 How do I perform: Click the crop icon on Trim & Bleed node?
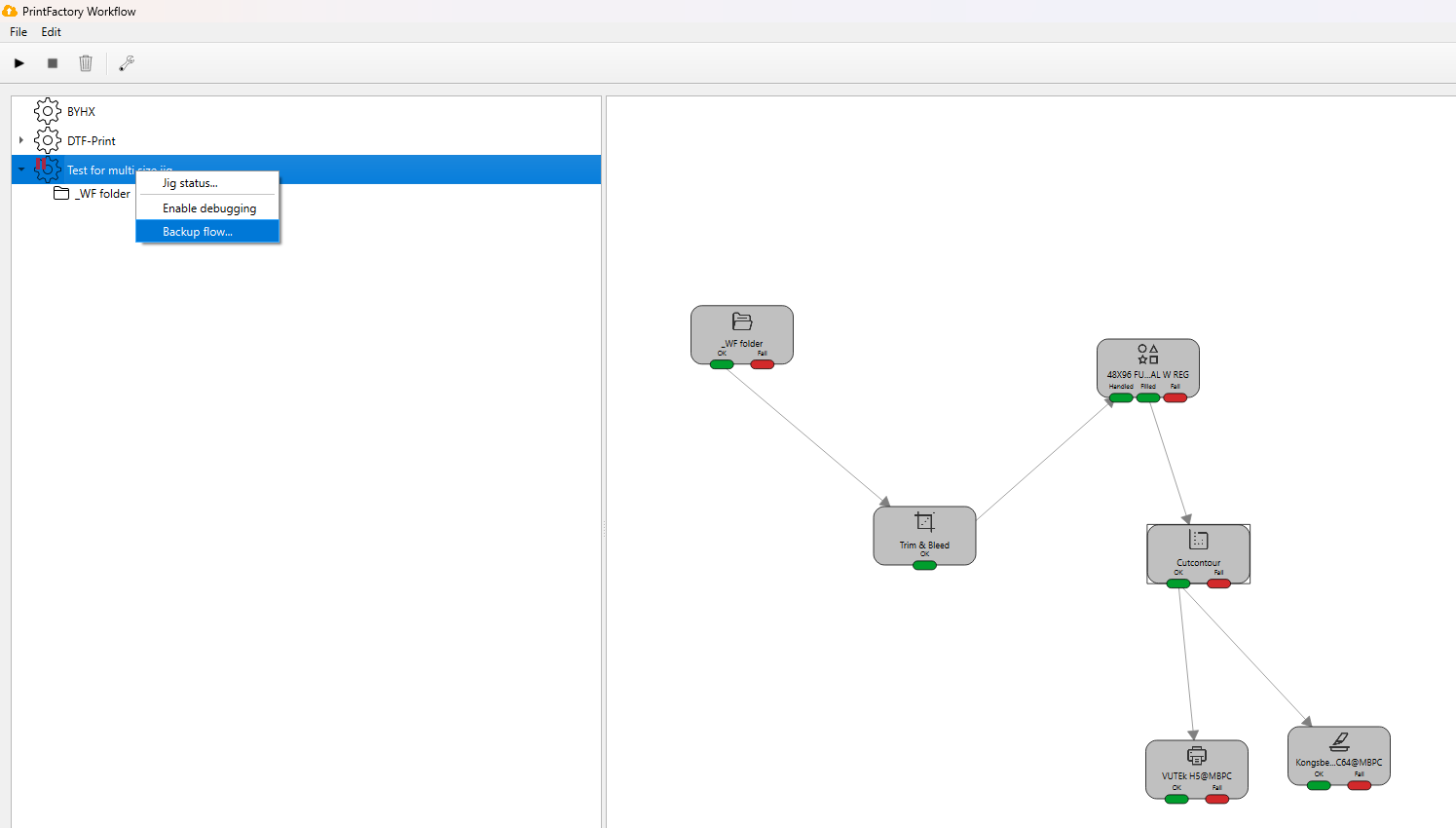[x=924, y=522]
